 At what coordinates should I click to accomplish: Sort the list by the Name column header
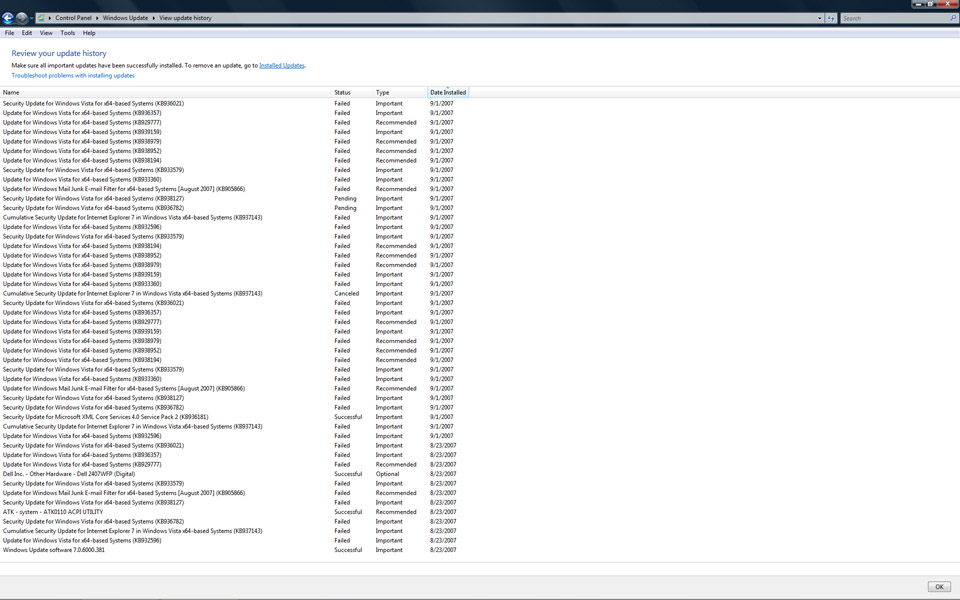tap(165, 92)
